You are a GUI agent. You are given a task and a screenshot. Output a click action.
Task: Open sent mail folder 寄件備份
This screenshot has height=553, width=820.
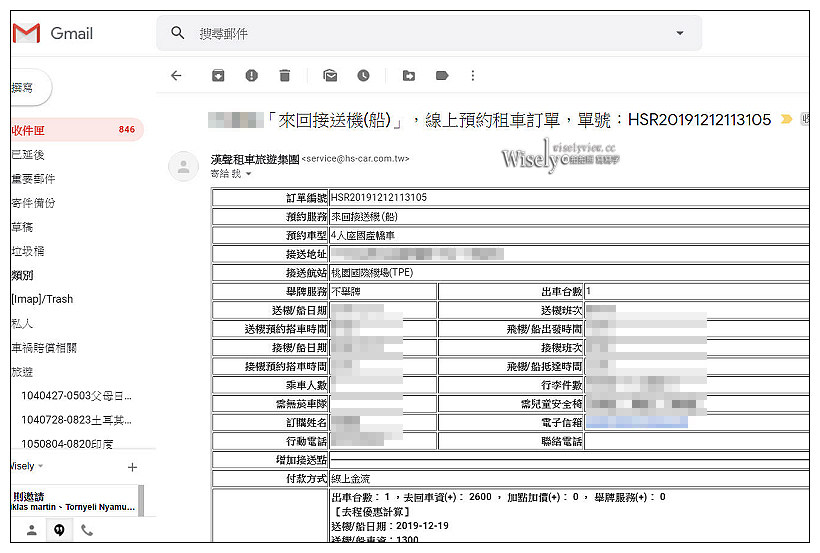[x=33, y=202]
